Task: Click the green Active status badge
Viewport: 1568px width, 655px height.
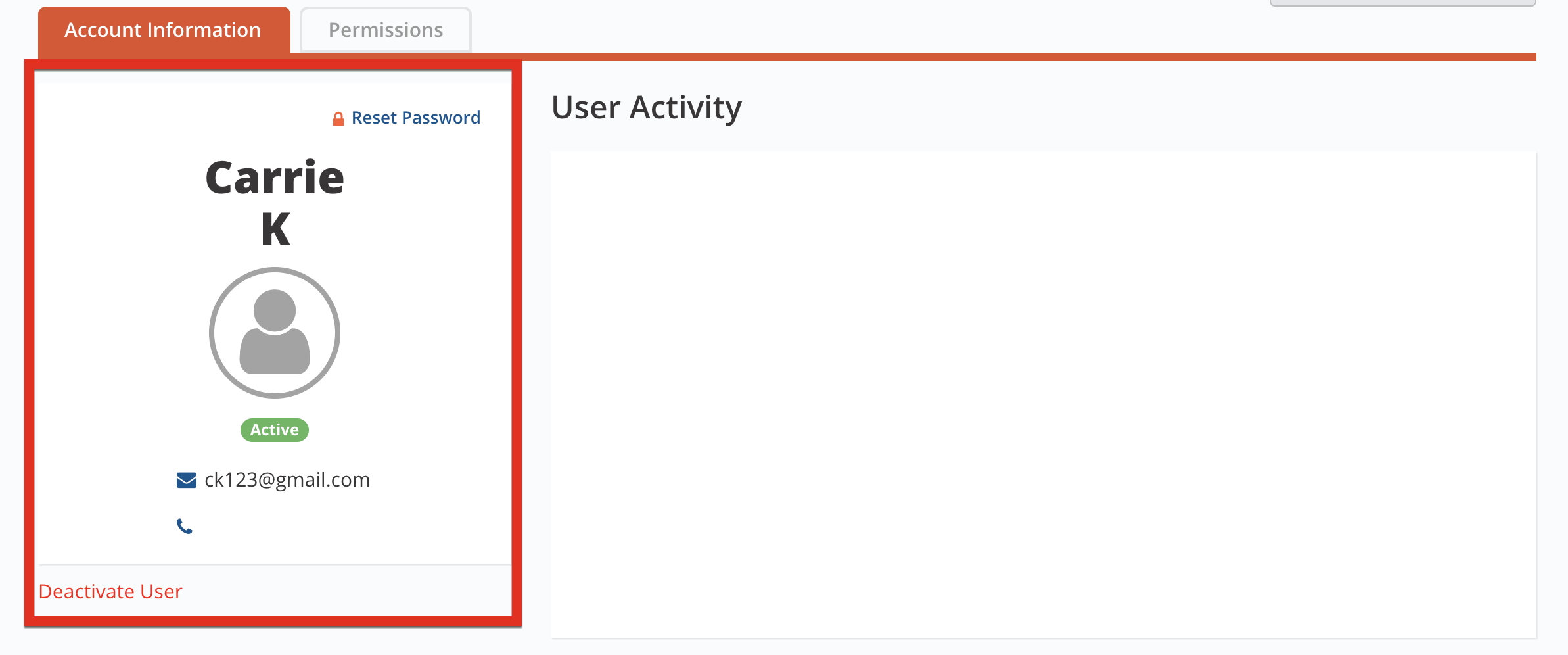Action: (x=275, y=430)
